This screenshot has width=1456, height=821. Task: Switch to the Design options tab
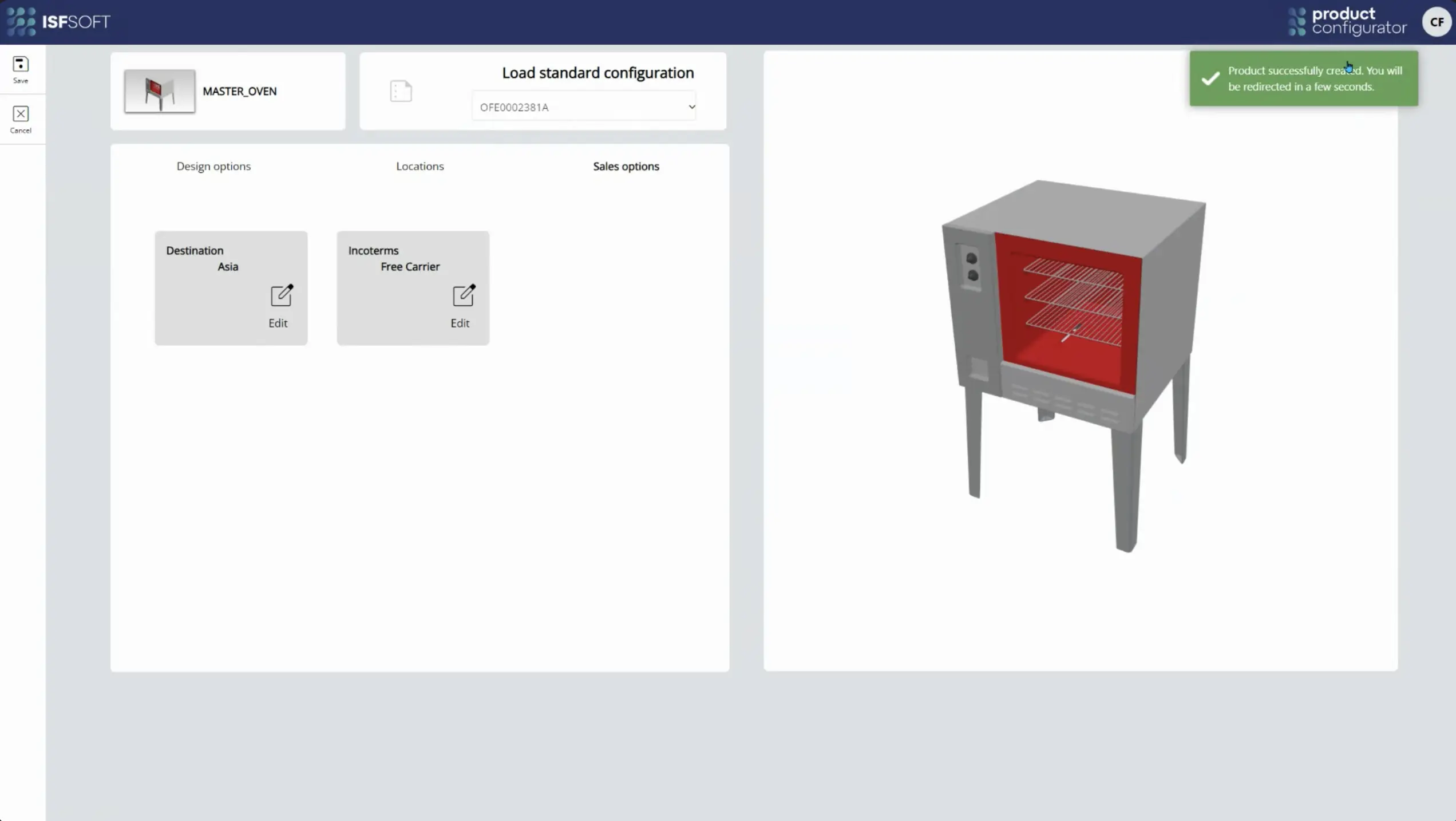pos(213,166)
